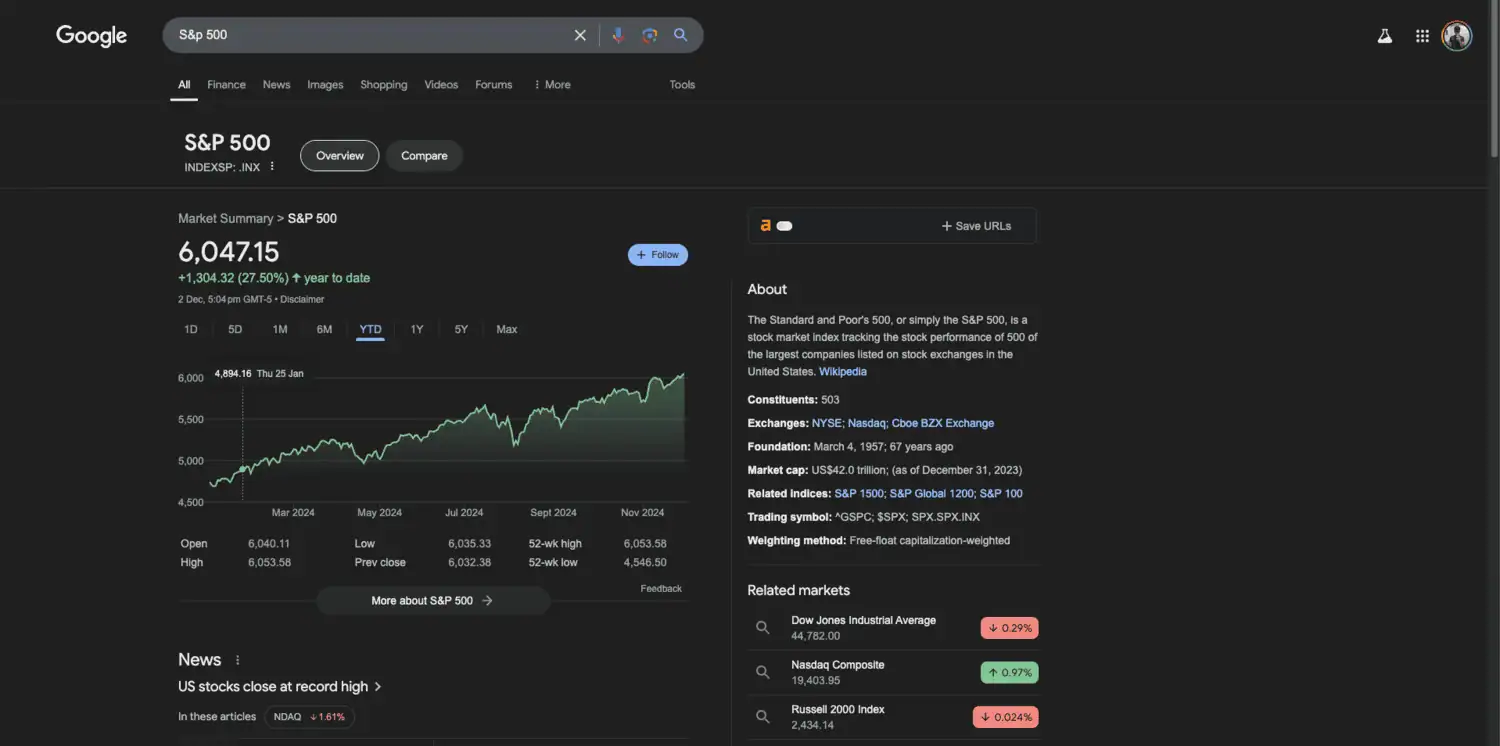Open the NYSE exchange link

coord(827,424)
